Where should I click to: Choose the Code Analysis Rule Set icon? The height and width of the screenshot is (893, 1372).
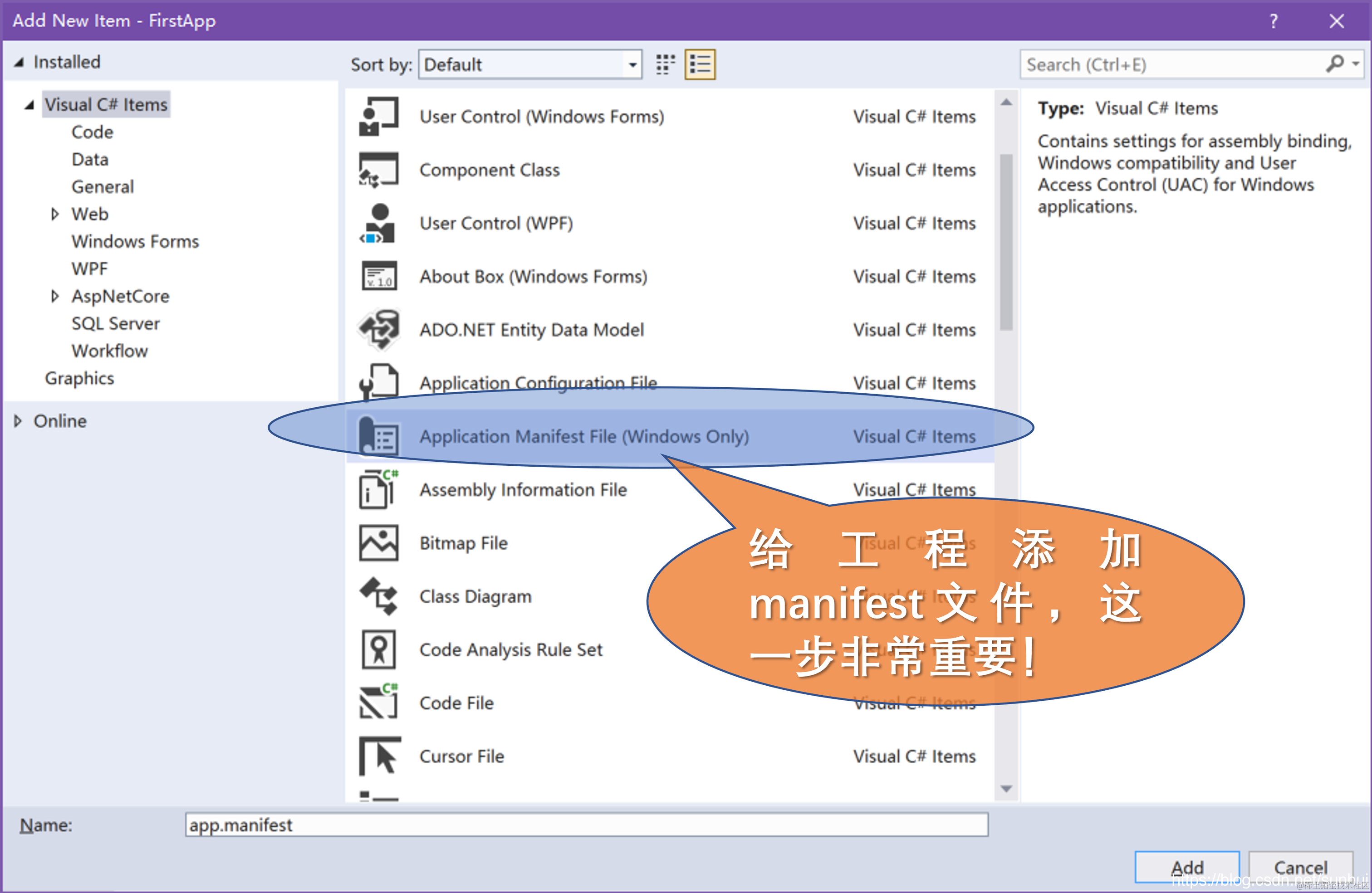(x=378, y=649)
